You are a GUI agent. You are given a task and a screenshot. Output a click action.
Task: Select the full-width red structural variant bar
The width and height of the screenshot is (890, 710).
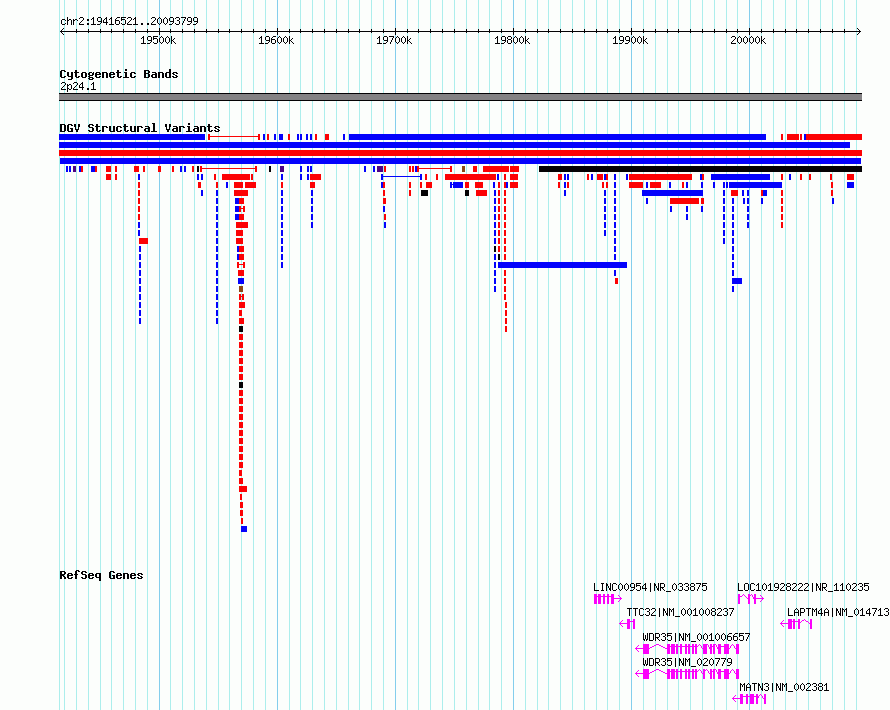tap(460, 153)
